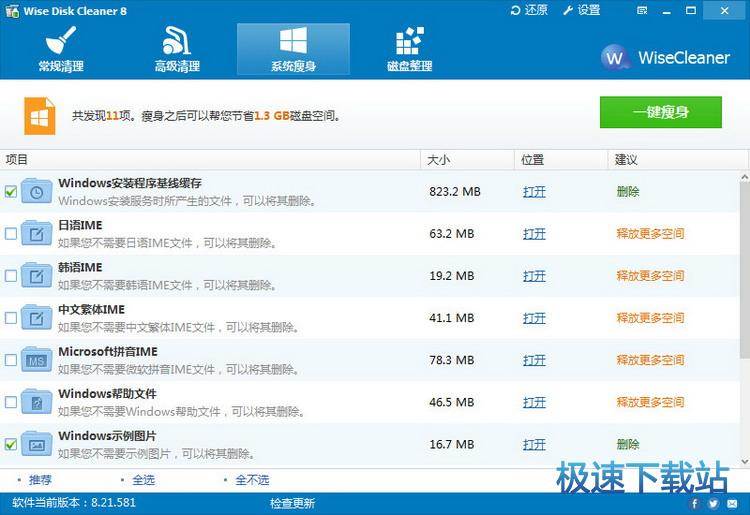Click the 推荐 selection link
This screenshot has height=515, width=750.
[x=40, y=480]
